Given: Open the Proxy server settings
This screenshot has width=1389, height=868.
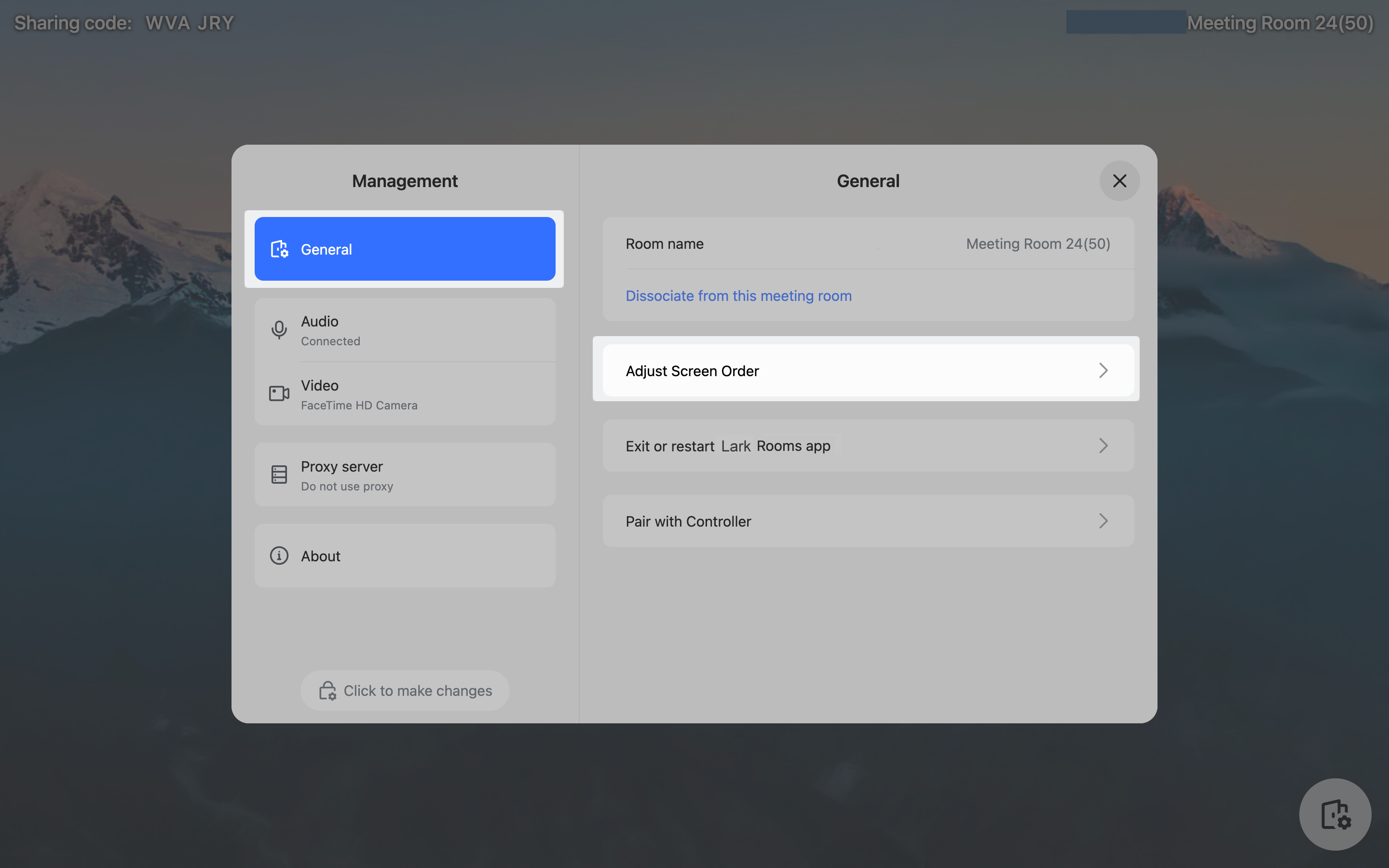Looking at the screenshot, I should pos(405,475).
